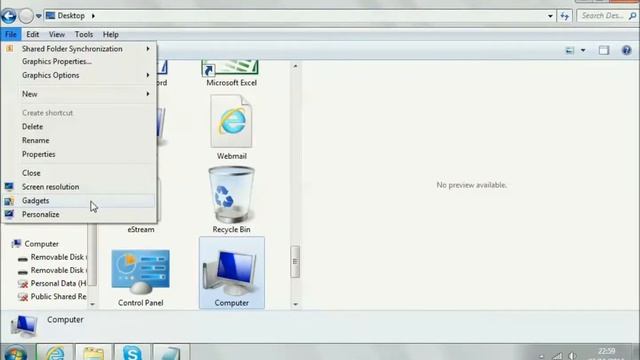This screenshot has height=360, width=640.
Task: Click the blue Help question mark icon
Action: click(x=627, y=50)
